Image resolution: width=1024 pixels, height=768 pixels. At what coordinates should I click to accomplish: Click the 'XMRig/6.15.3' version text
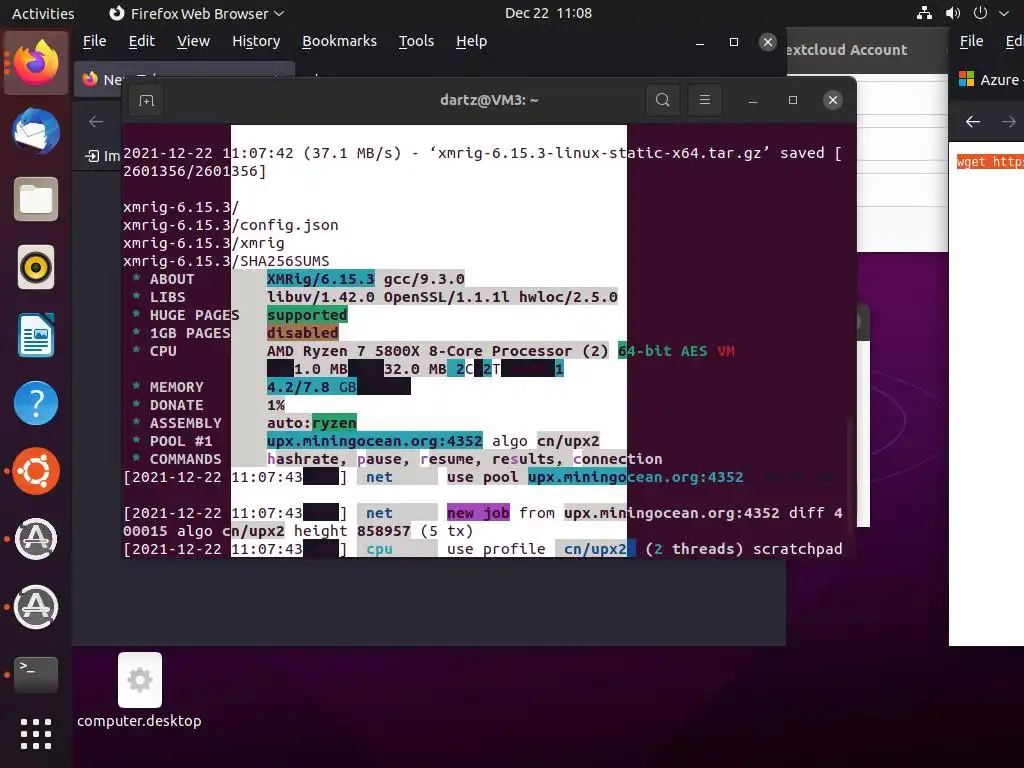tap(321, 279)
